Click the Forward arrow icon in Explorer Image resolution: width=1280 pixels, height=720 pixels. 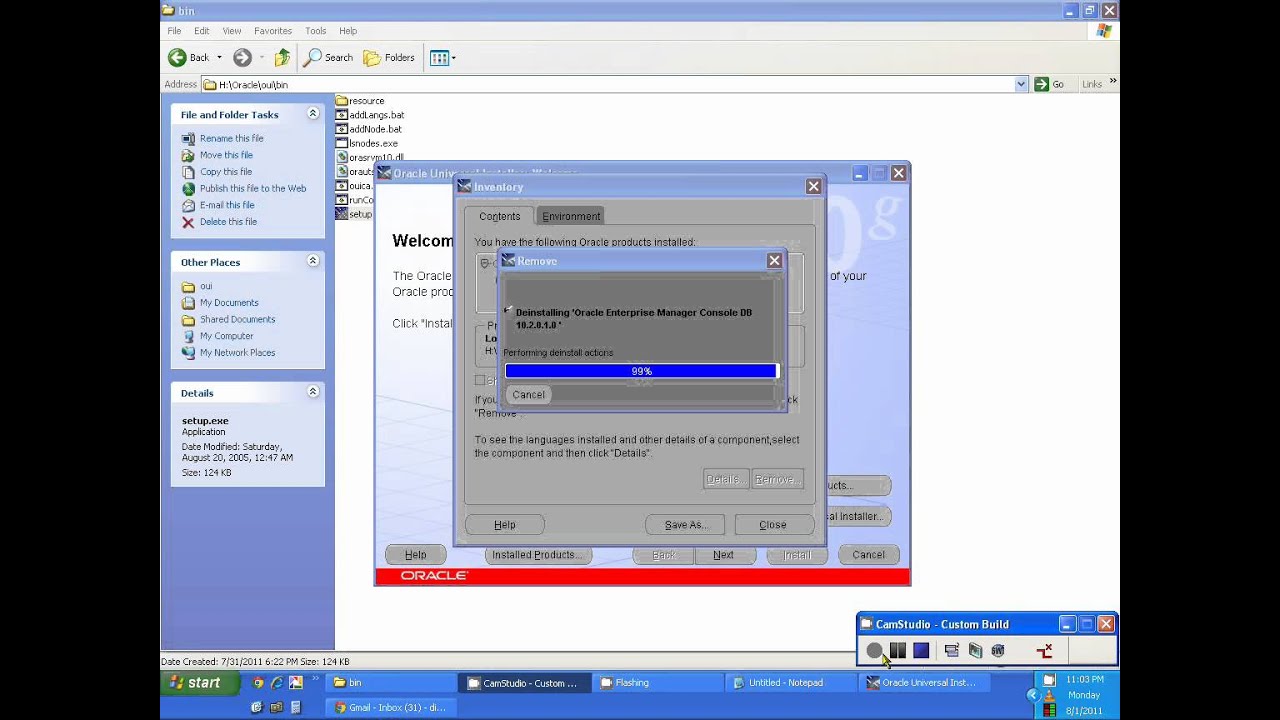point(242,57)
